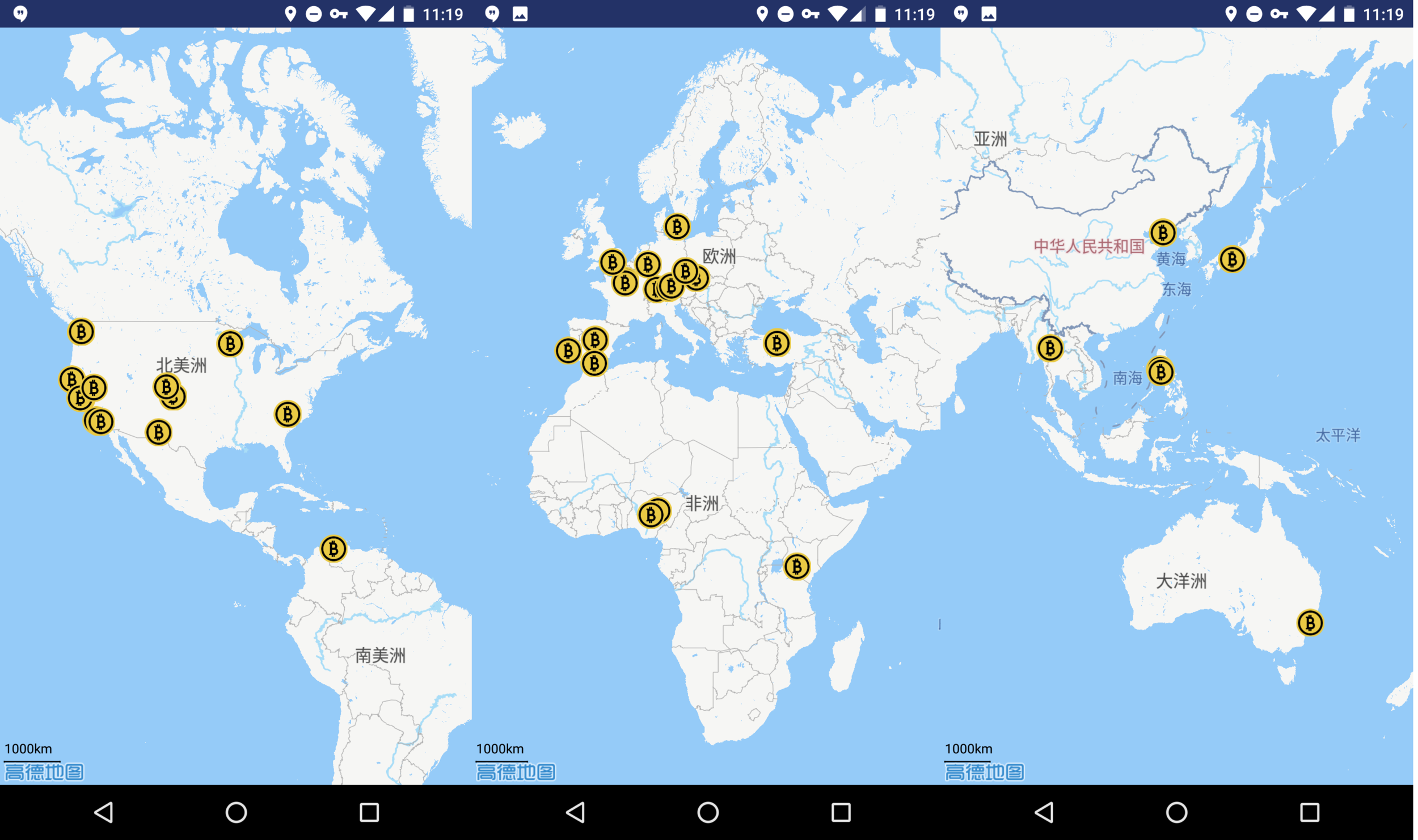Open the Bitcoin marker on the US east coast
The width and height of the screenshot is (1418, 840).
(x=288, y=415)
